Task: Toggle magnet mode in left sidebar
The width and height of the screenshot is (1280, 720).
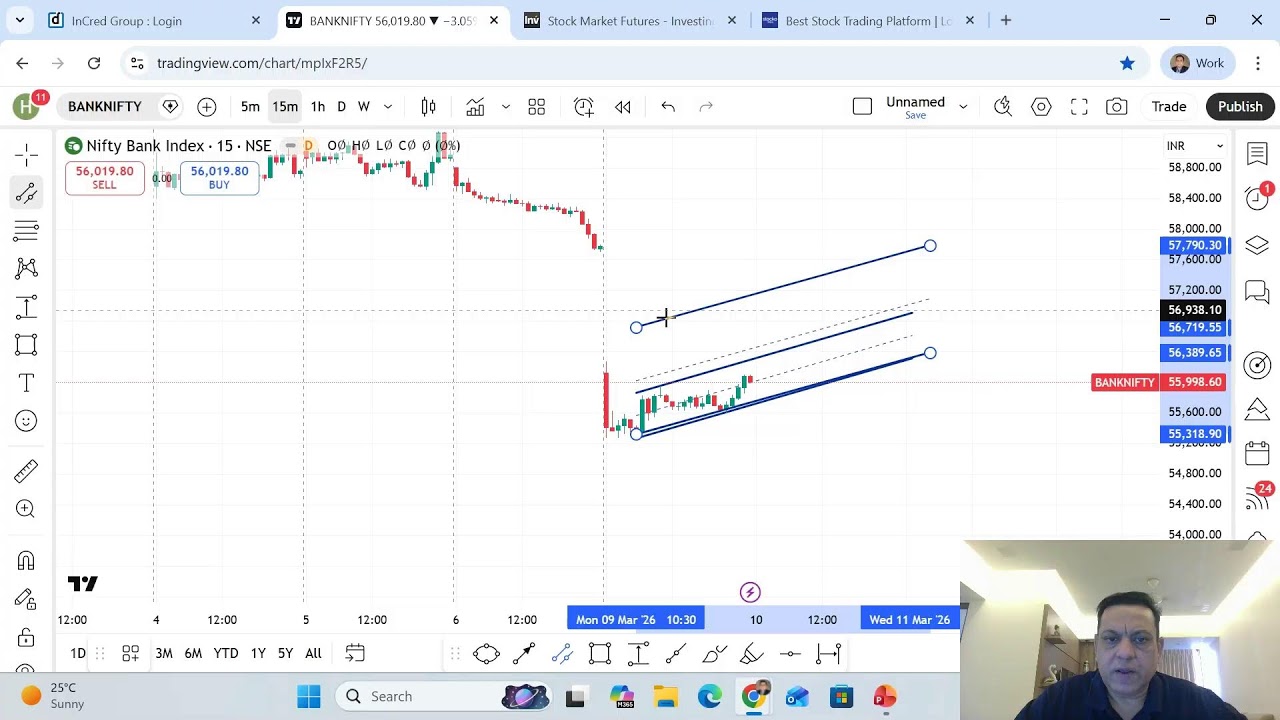Action: 27,560
